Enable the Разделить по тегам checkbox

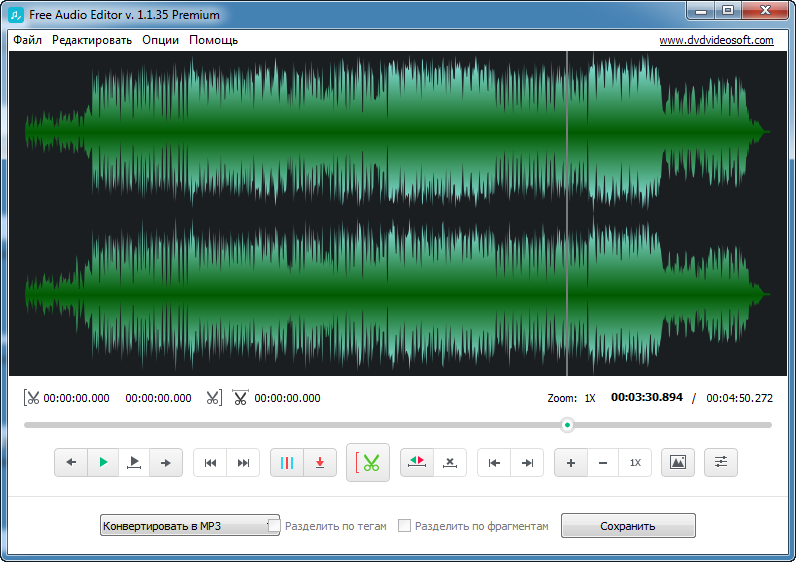pyautogui.click(x=274, y=525)
